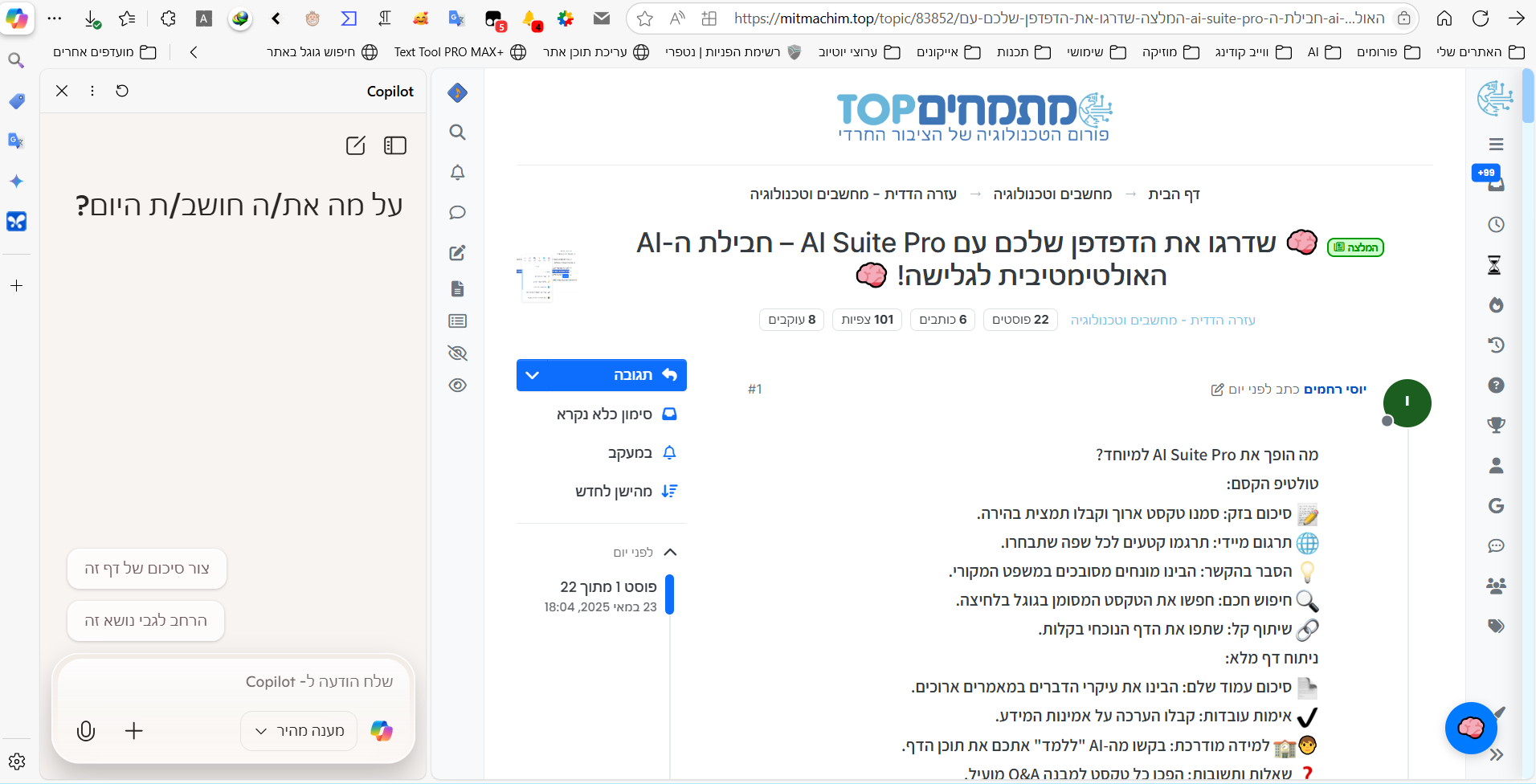1536x784 pixels.
Task: Click the author name 'יוסי רחמים'
Action: (1334, 390)
